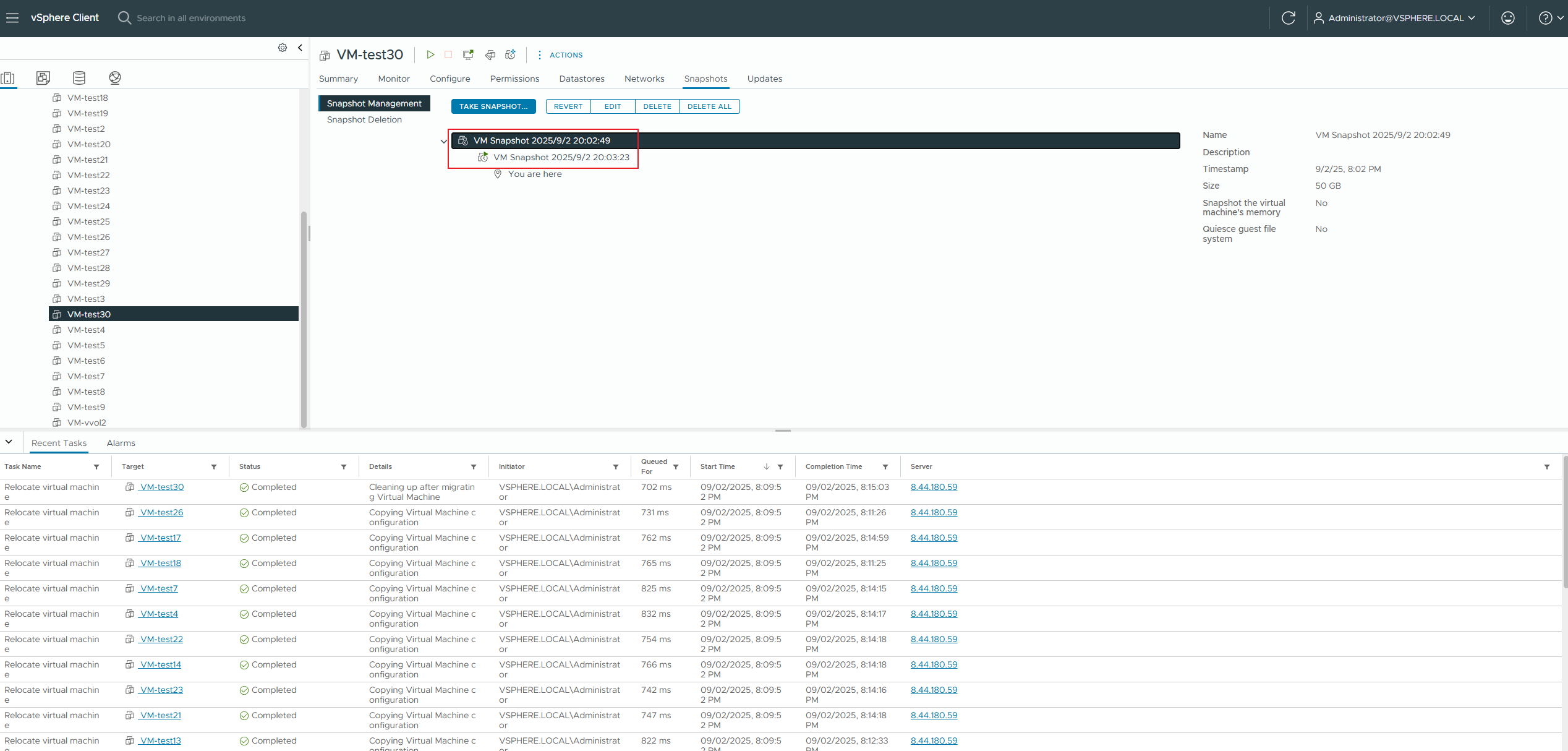The width and height of the screenshot is (1568, 751).
Task: Click the red power off icon
Action: [448, 54]
